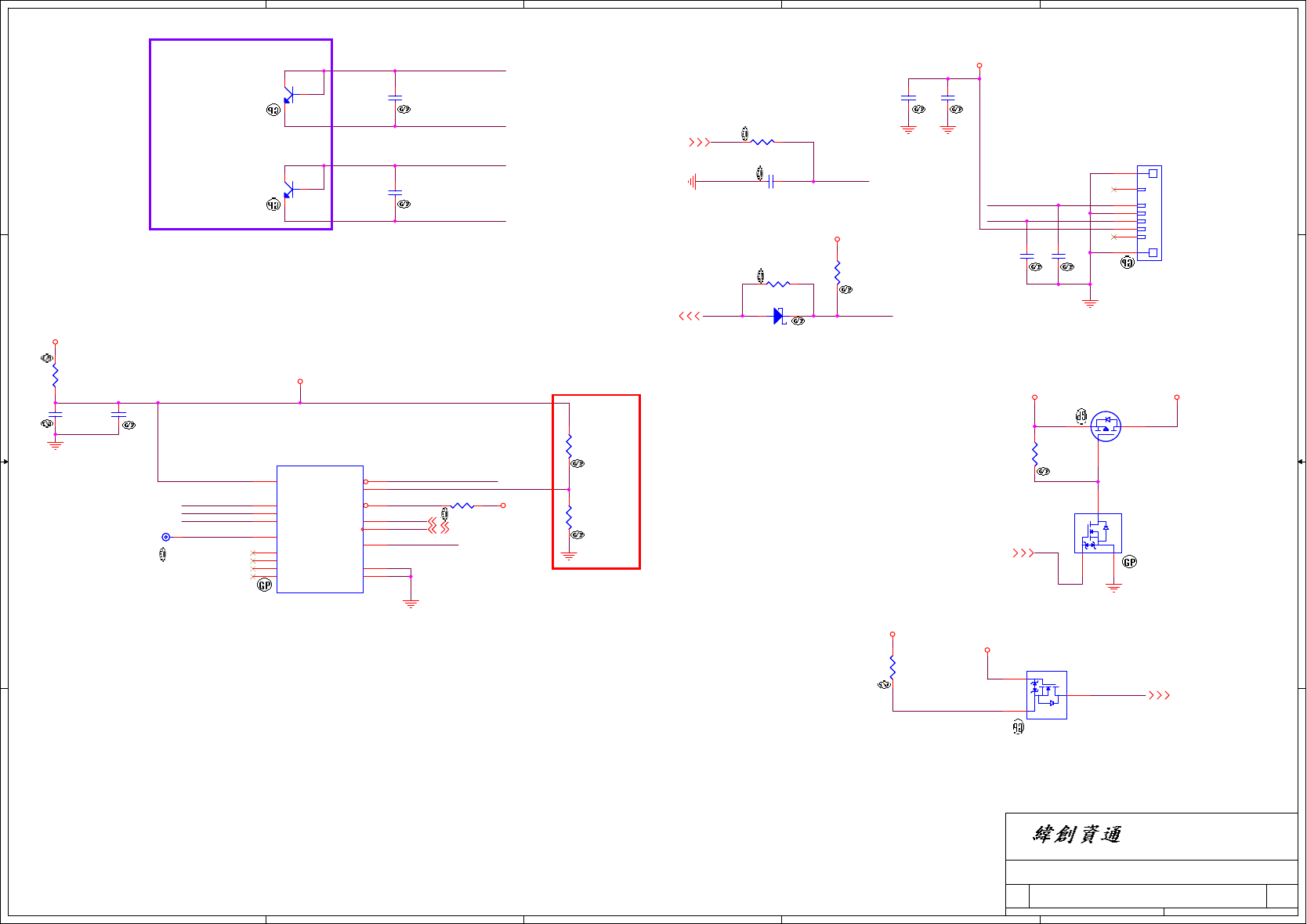Image resolution: width=1307 pixels, height=924 pixels.
Task: Select the Schottky diode symbol
Action: [x=779, y=316]
